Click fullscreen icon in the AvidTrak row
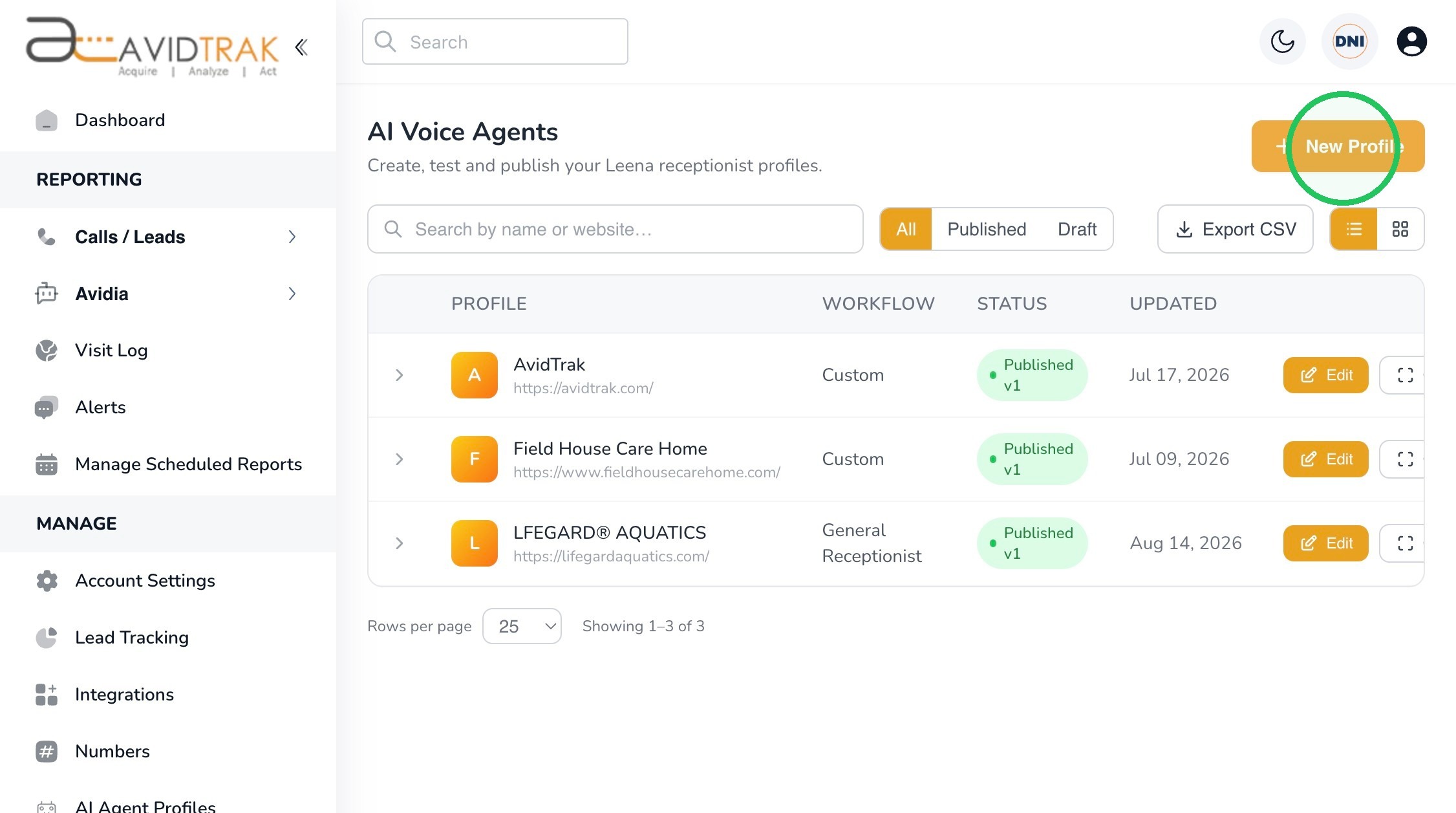This screenshot has width=1456, height=813. (x=1405, y=375)
